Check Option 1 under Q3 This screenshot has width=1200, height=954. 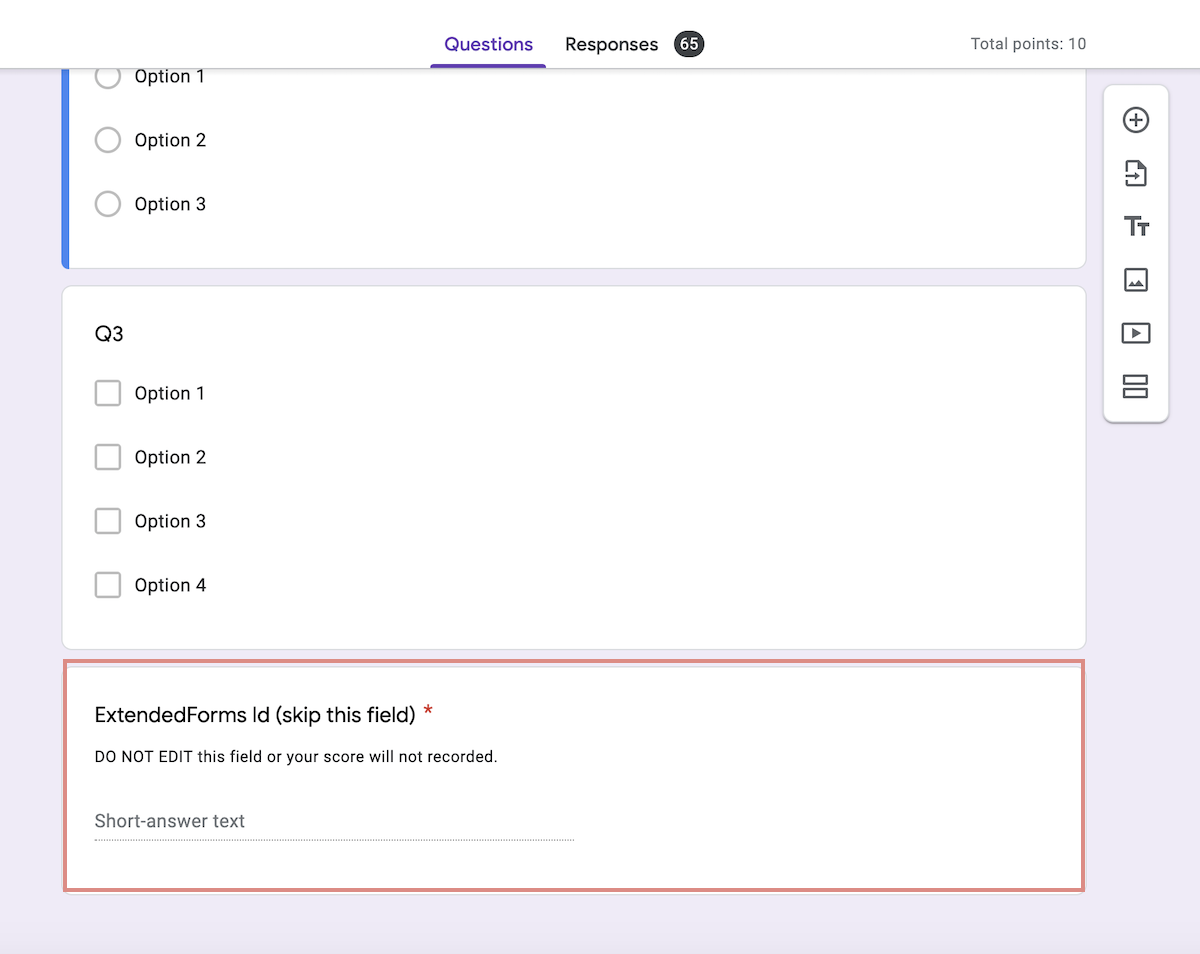[x=107, y=393]
